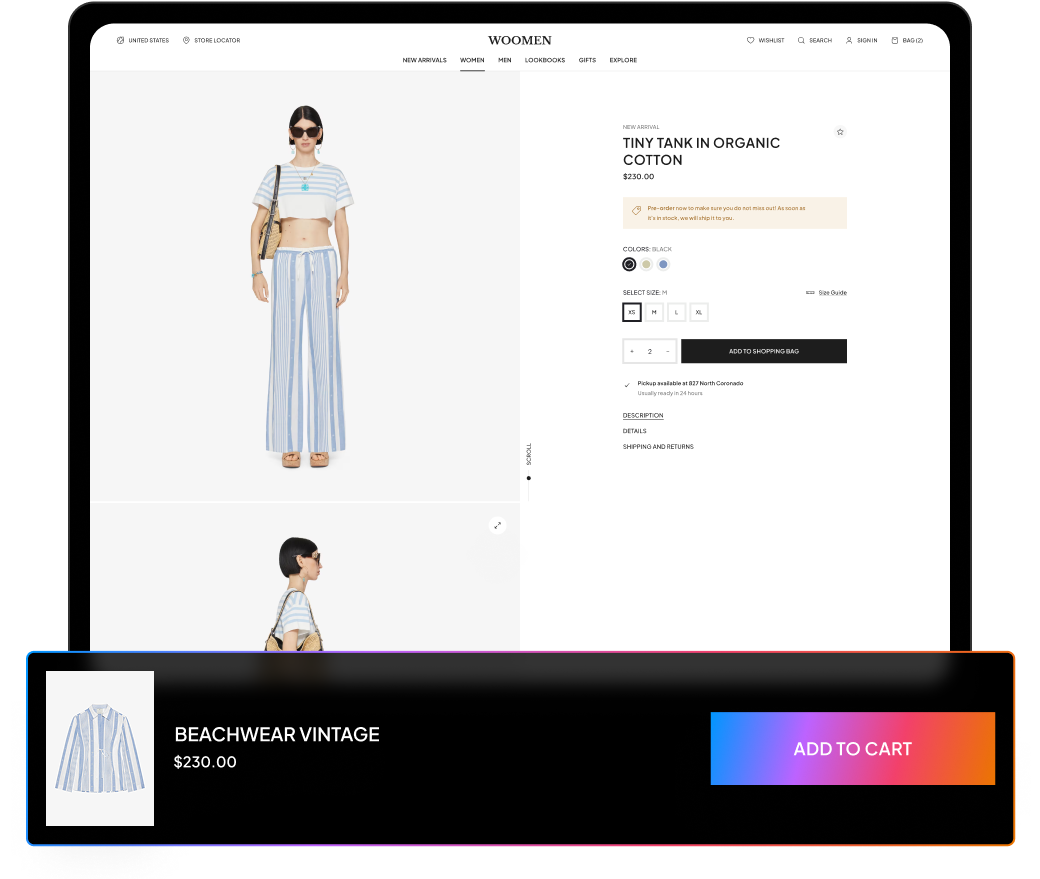Open the Gifts menu

point(587,60)
